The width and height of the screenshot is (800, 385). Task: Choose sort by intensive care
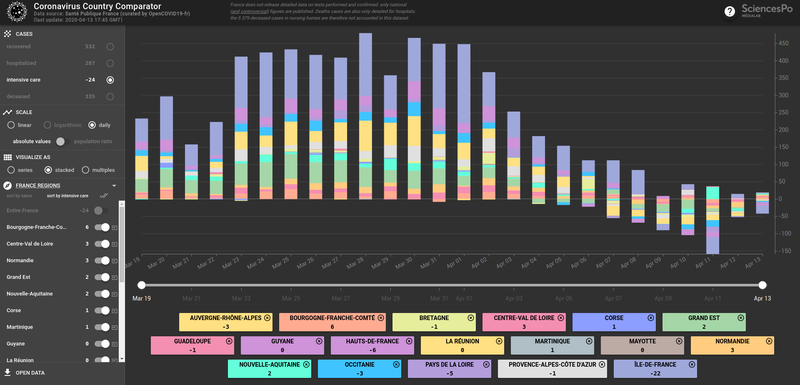point(67,195)
